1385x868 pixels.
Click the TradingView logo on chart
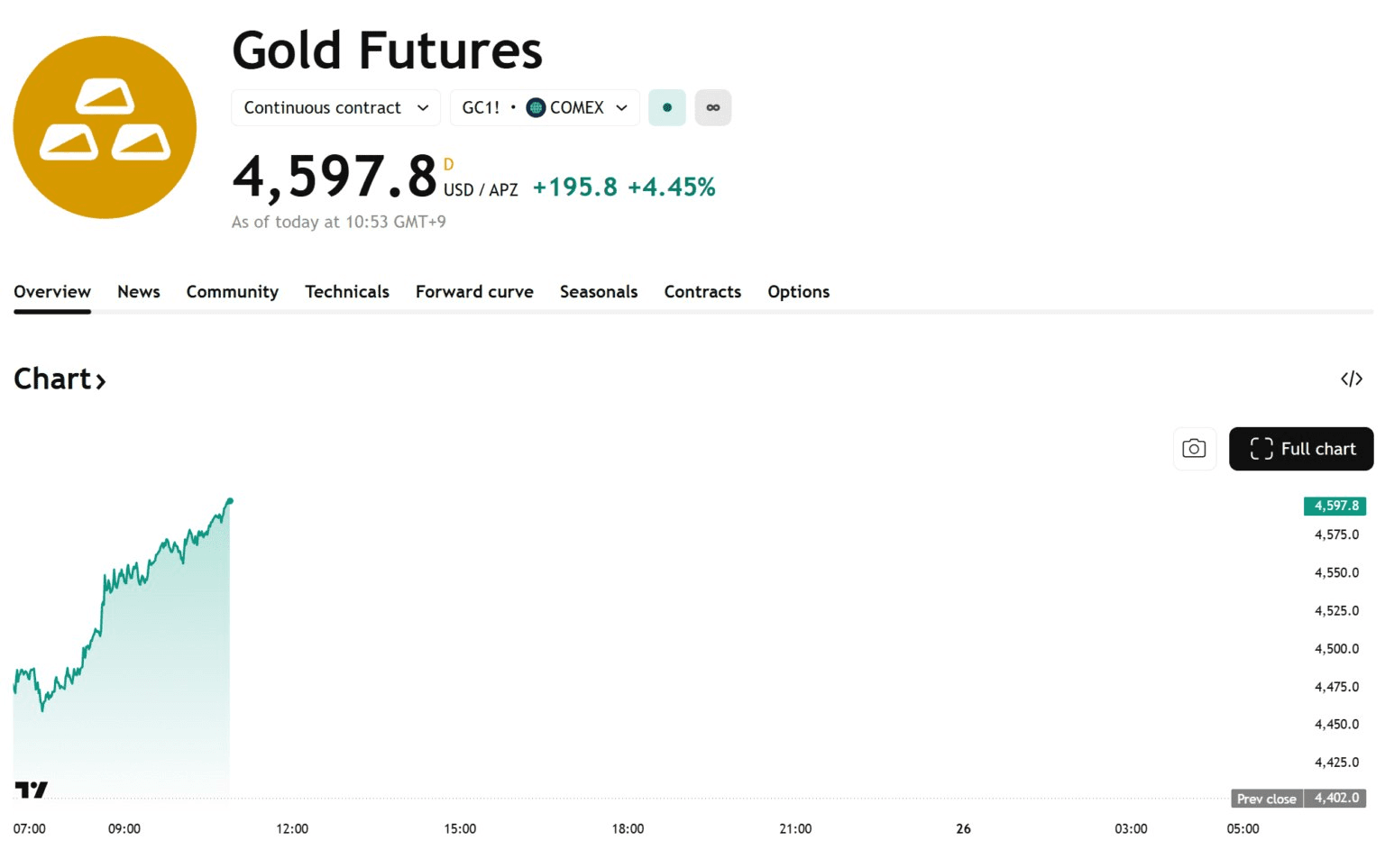32,790
